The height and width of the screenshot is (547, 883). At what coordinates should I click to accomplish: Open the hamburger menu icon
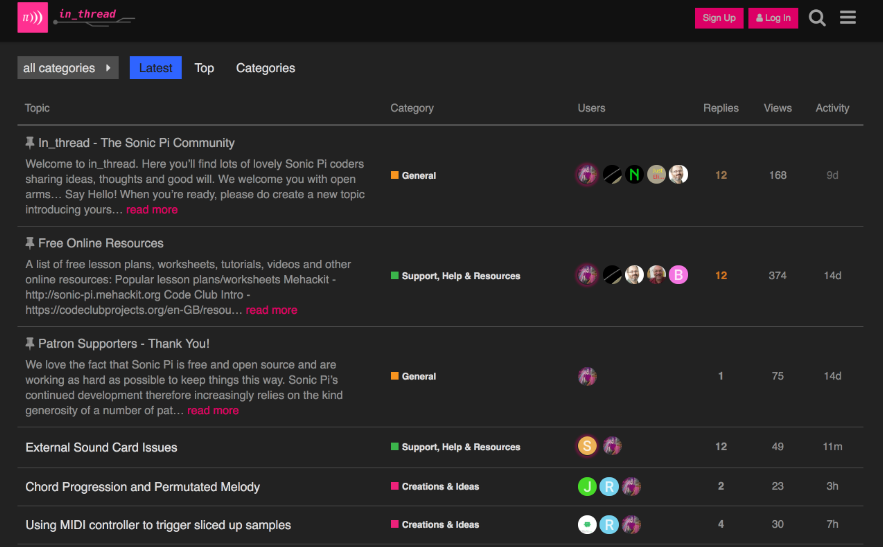click(x=848, y=17)
